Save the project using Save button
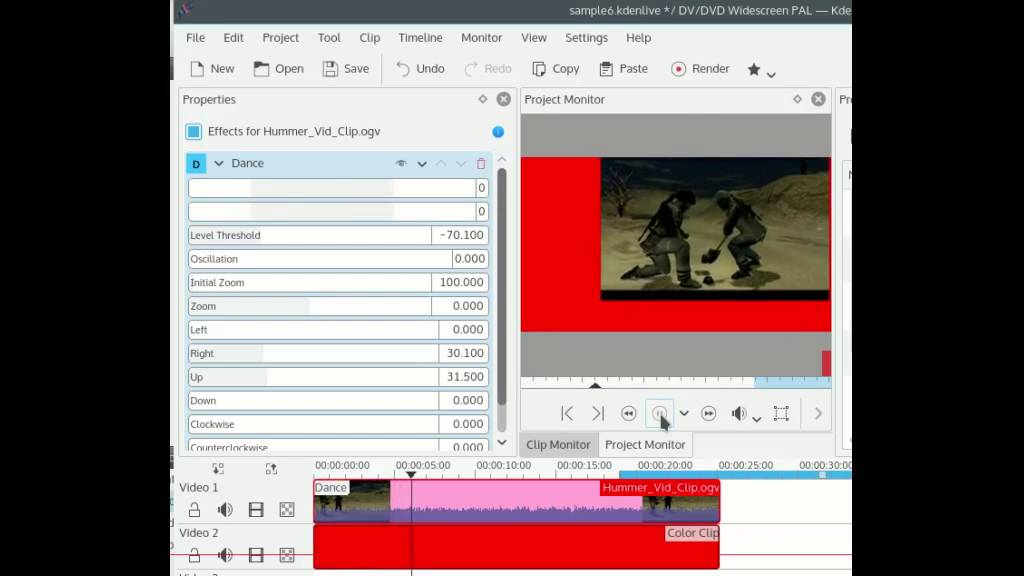The height and width of the screenshot is (576, 1024). [345, 69]
